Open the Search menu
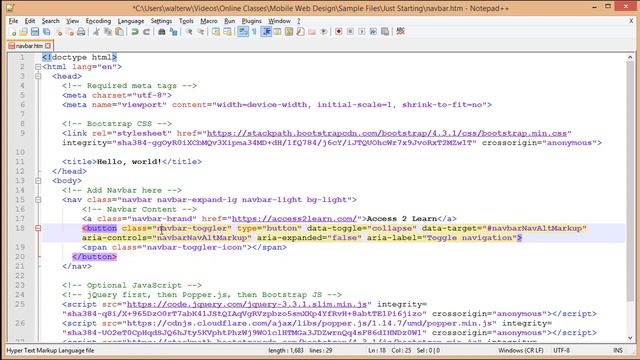 tap(51, 21)
